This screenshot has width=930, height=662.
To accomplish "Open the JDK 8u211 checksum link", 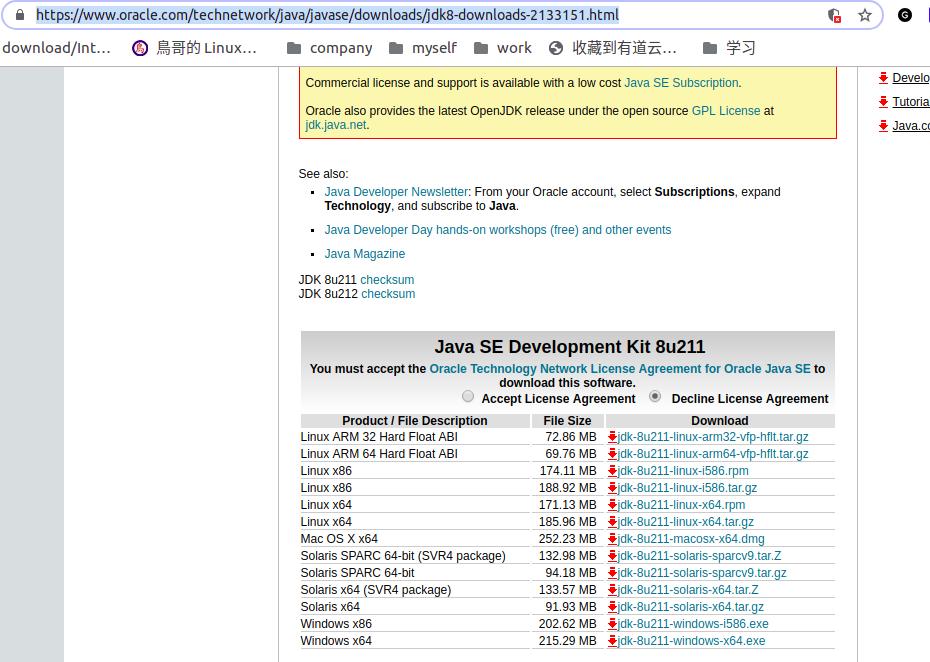I will click(387, 280).
